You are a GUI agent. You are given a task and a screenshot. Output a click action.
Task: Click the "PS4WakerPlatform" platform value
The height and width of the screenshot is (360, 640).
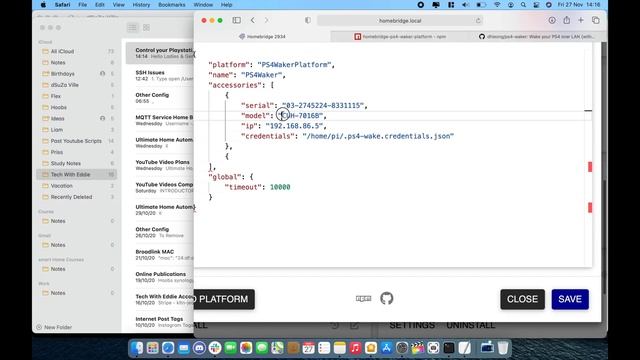(294, 65)
